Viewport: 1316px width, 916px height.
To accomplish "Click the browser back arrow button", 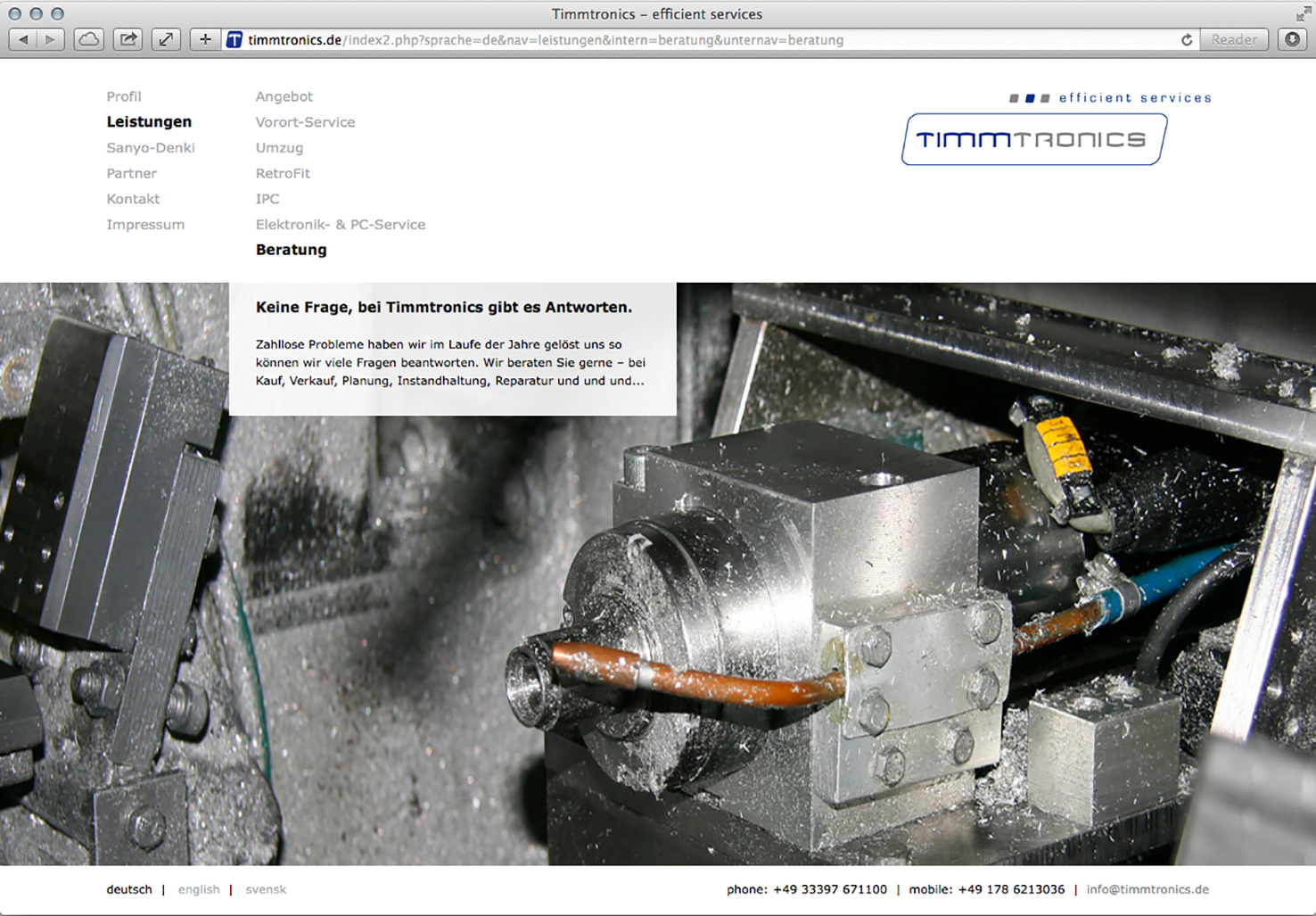I will [23, 39].
